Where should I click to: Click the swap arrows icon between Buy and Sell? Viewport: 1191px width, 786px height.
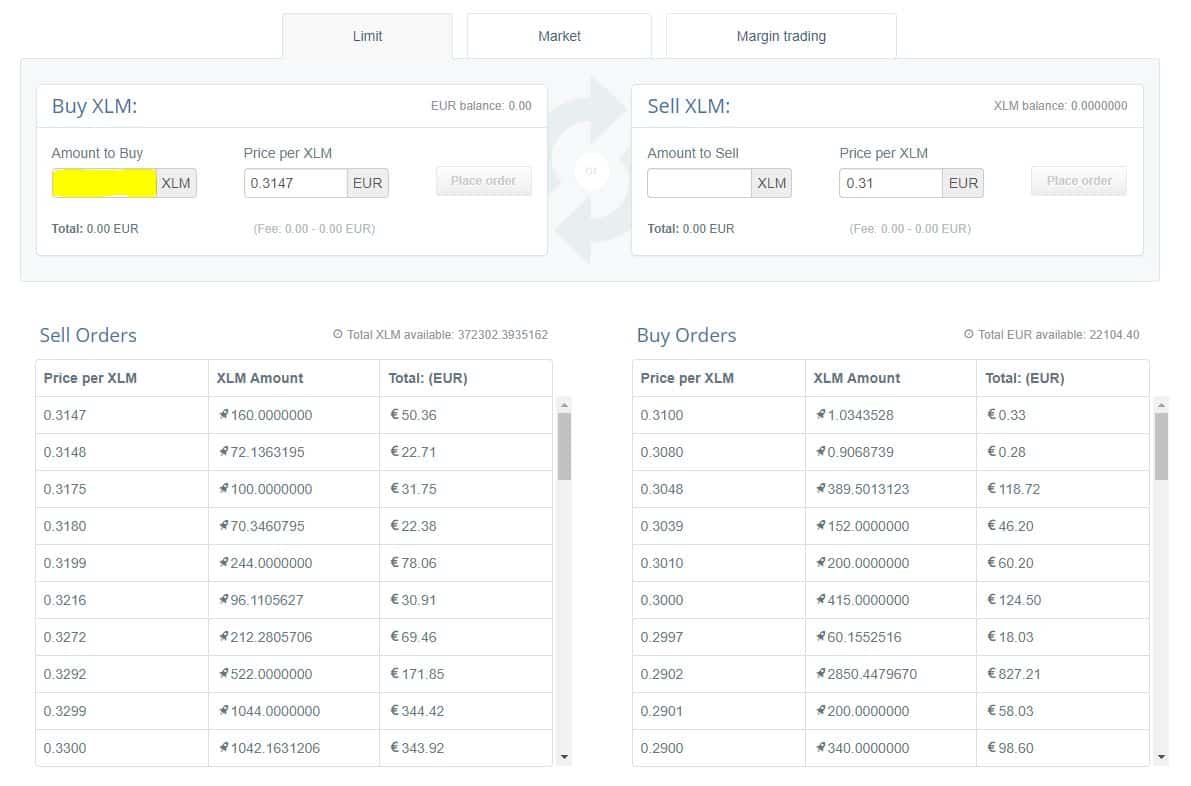coord(590,171)
